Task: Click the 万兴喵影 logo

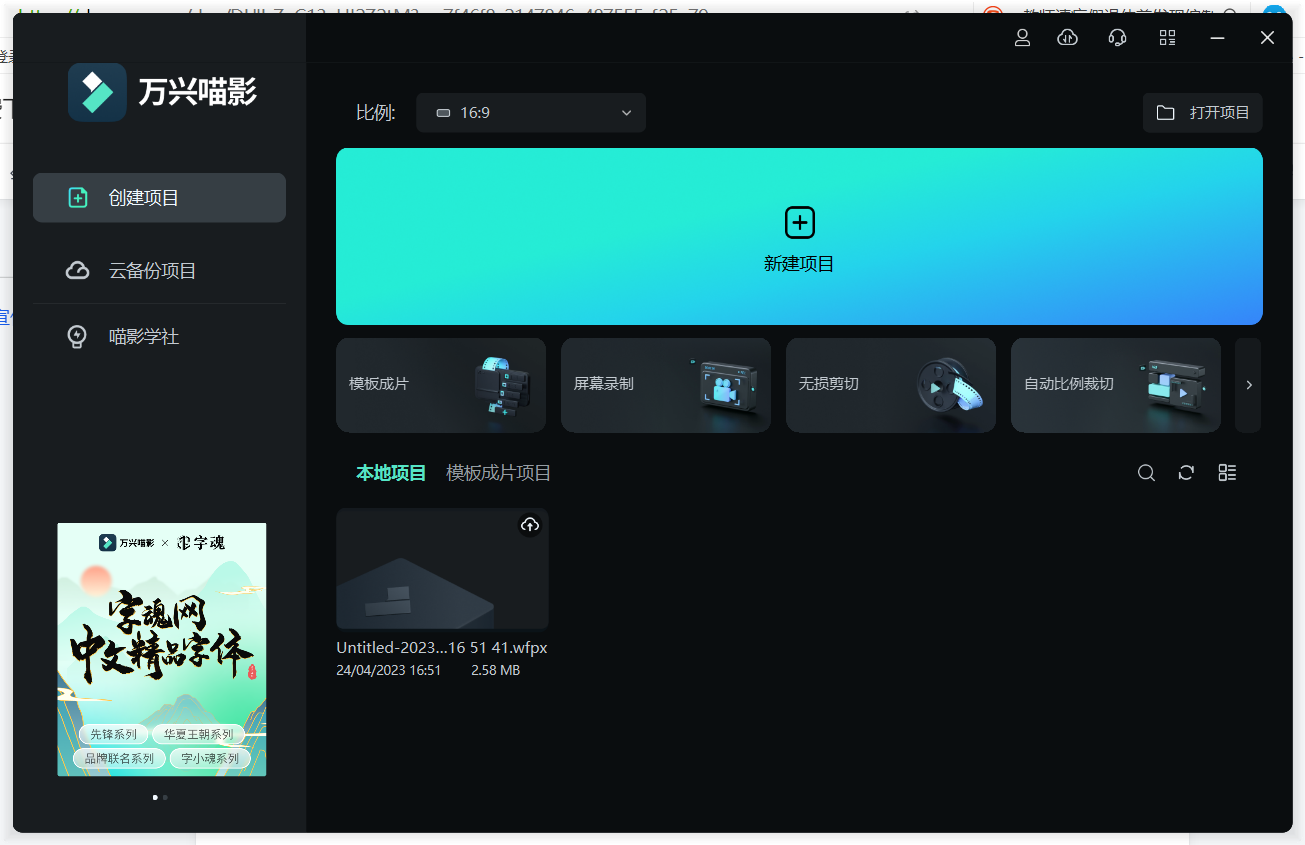Action: point(163,92)
